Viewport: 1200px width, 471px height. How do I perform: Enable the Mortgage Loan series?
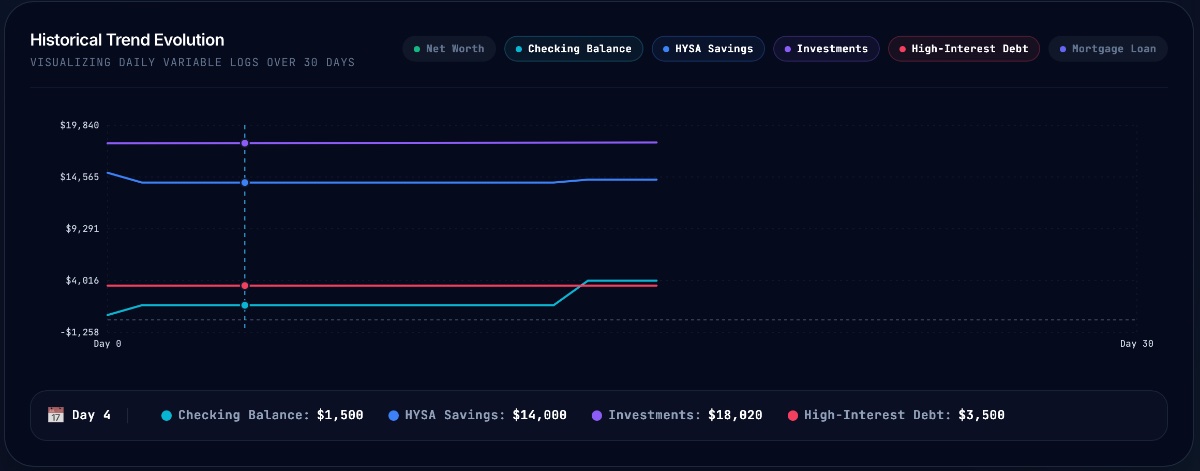(x=1108, y=48)
